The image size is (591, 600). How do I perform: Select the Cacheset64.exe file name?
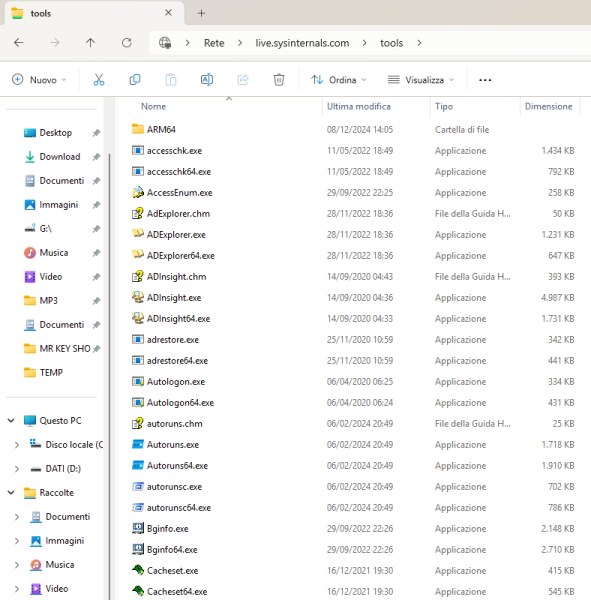[x=177, y=591]
